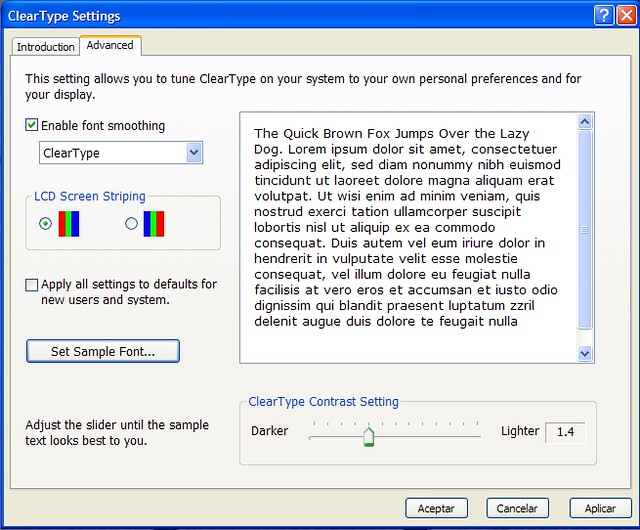Screen dimensions: 640x530
Task: Close the ClearType Settings dialog
Action: click(627, 16)
